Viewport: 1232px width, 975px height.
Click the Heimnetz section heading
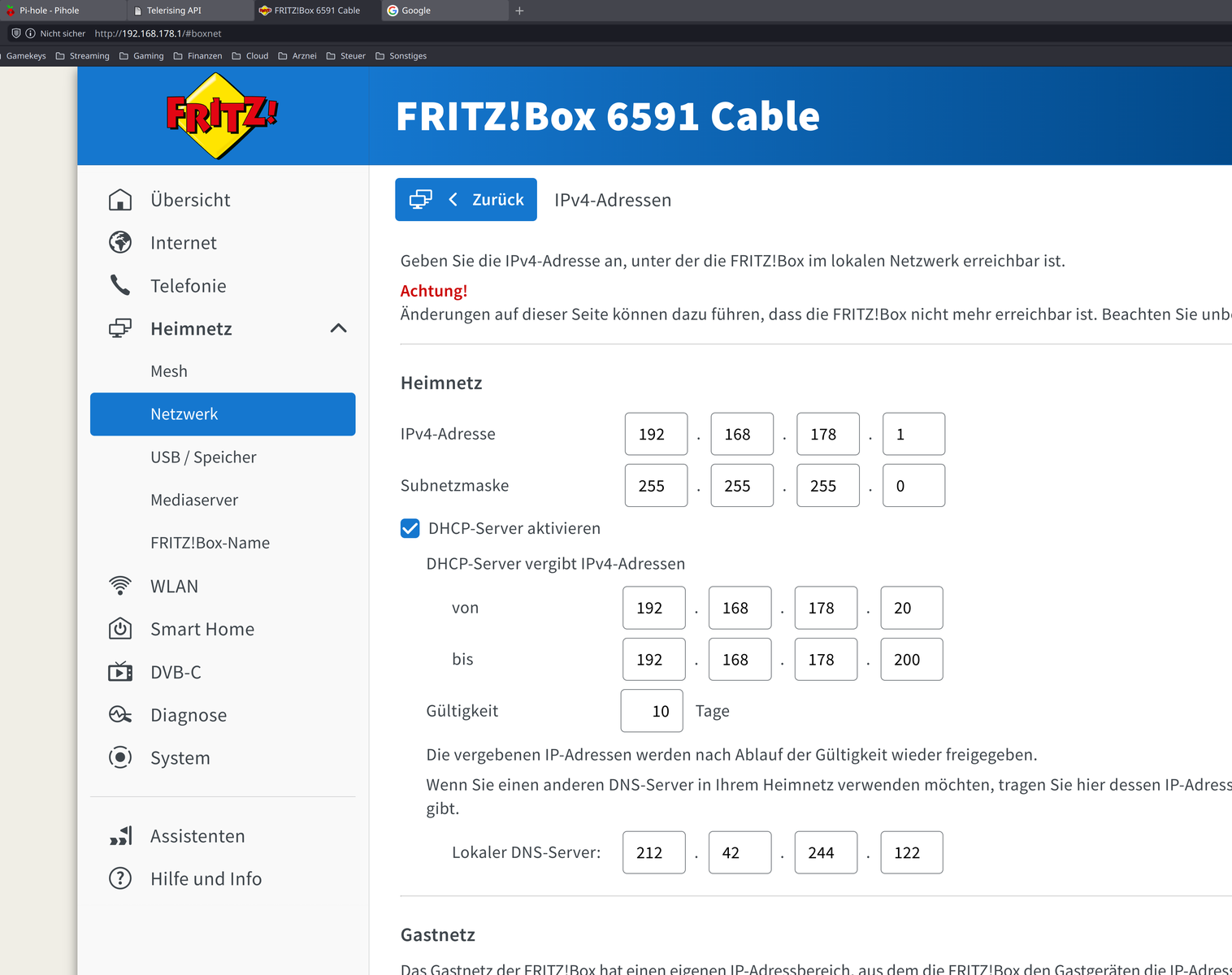point(441,383)
